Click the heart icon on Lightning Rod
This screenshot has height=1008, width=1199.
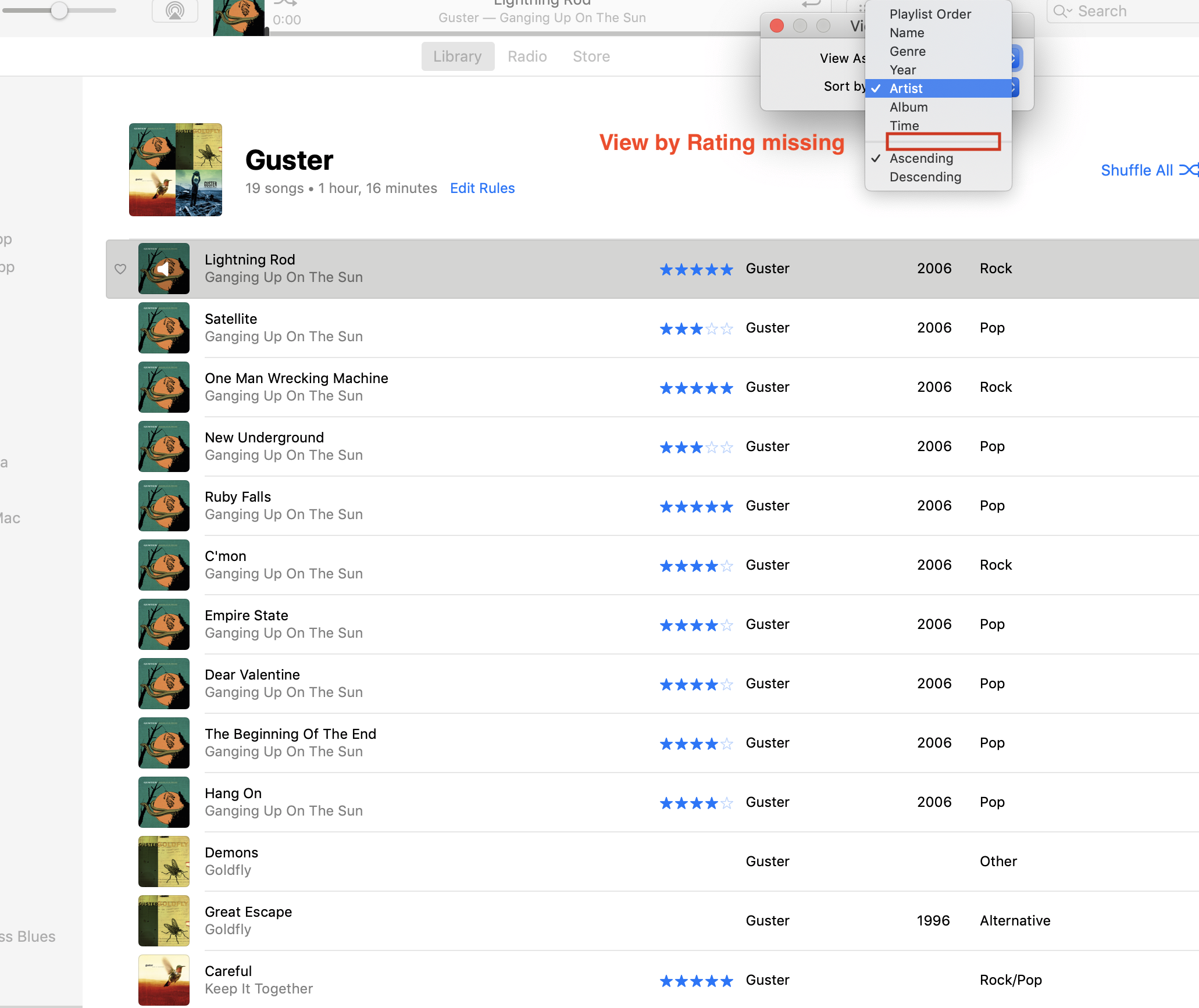click(120, 269)
